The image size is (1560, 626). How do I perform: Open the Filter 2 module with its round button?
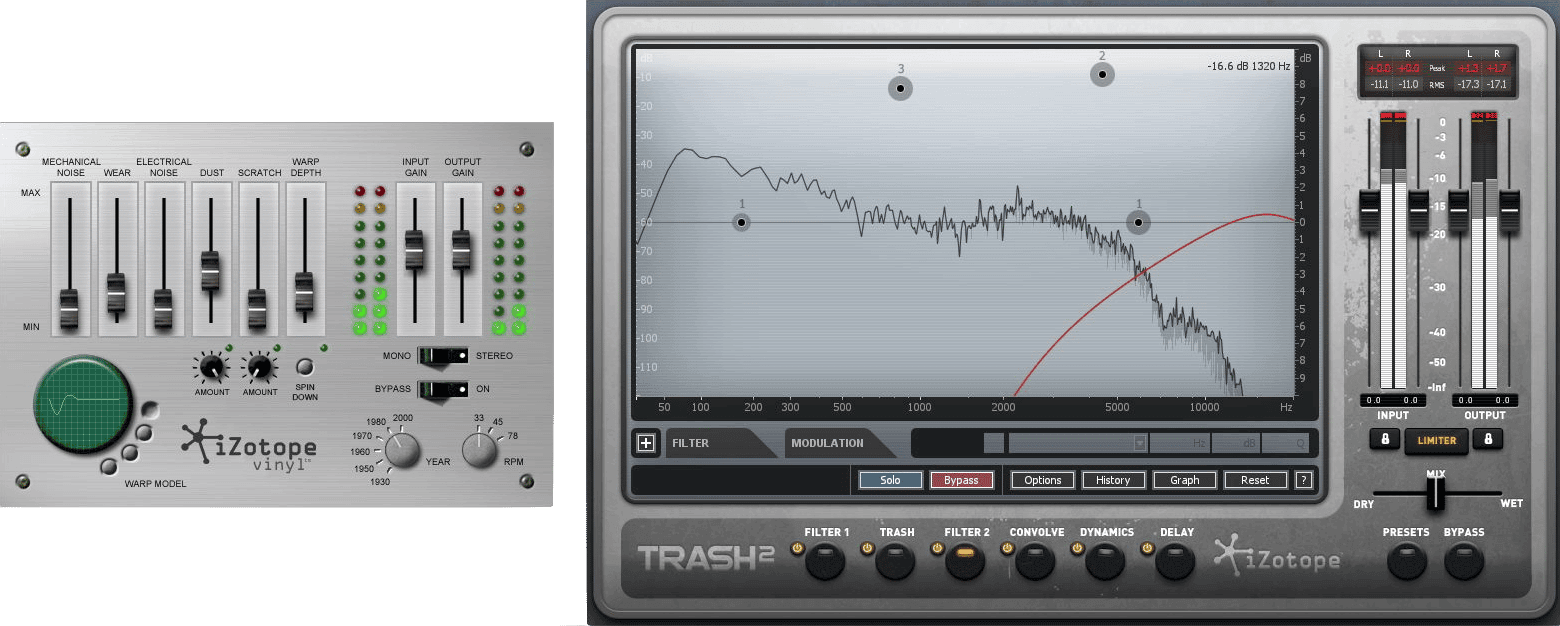[965, 561]
